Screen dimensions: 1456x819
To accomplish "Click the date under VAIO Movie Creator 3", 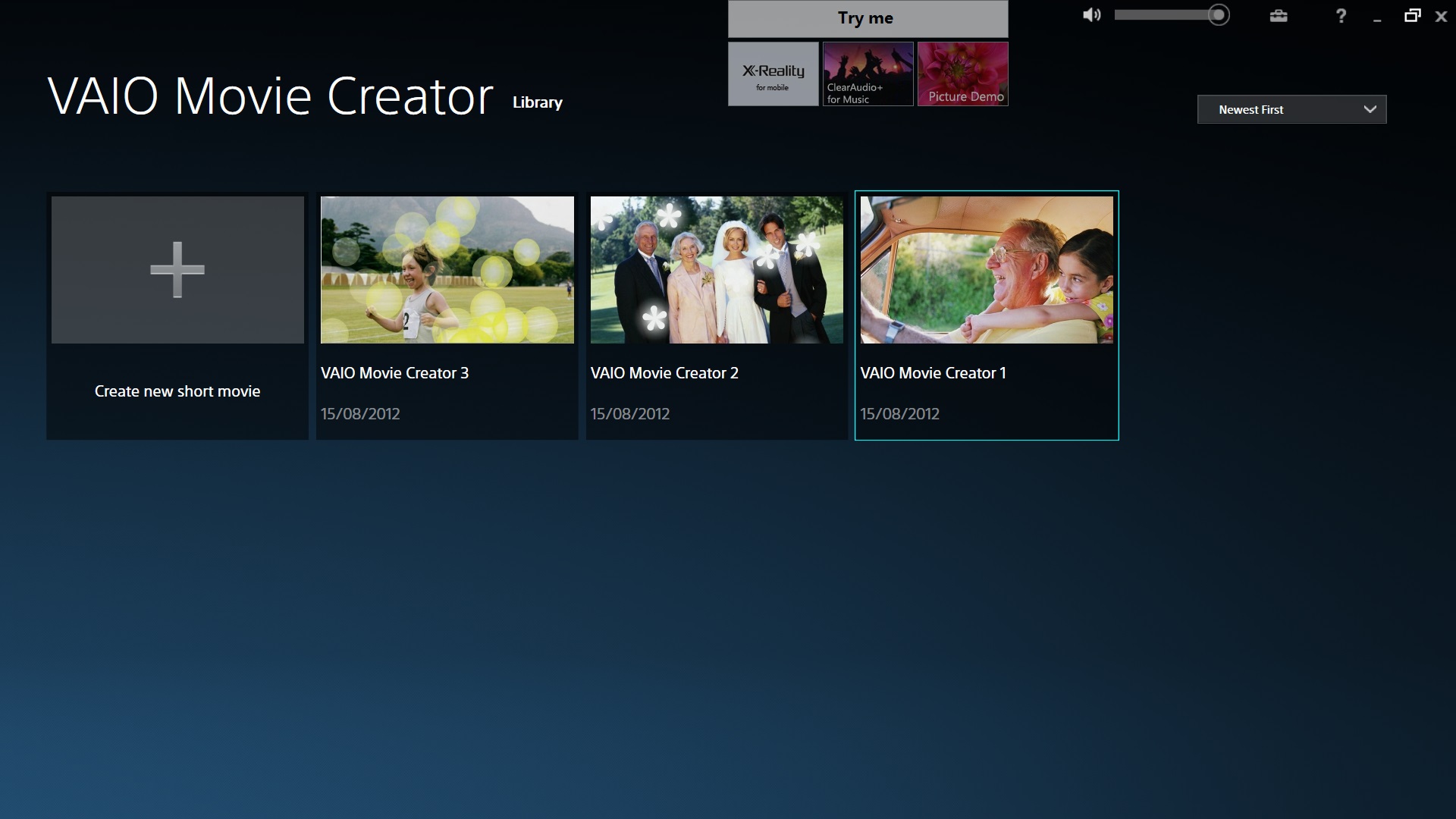I will 360,414.
